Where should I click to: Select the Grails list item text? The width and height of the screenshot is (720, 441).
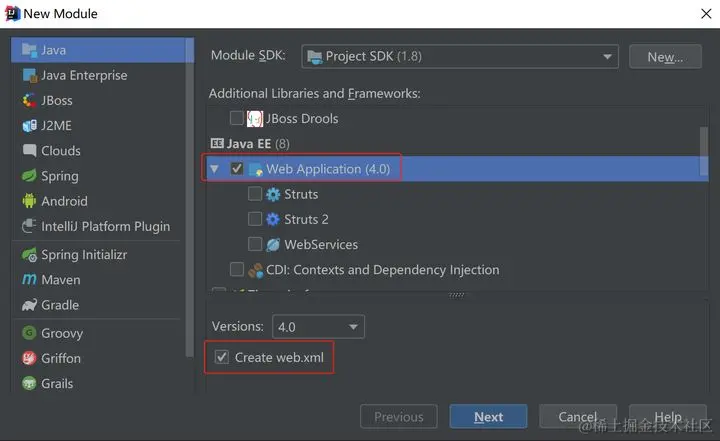click(57, 383)
